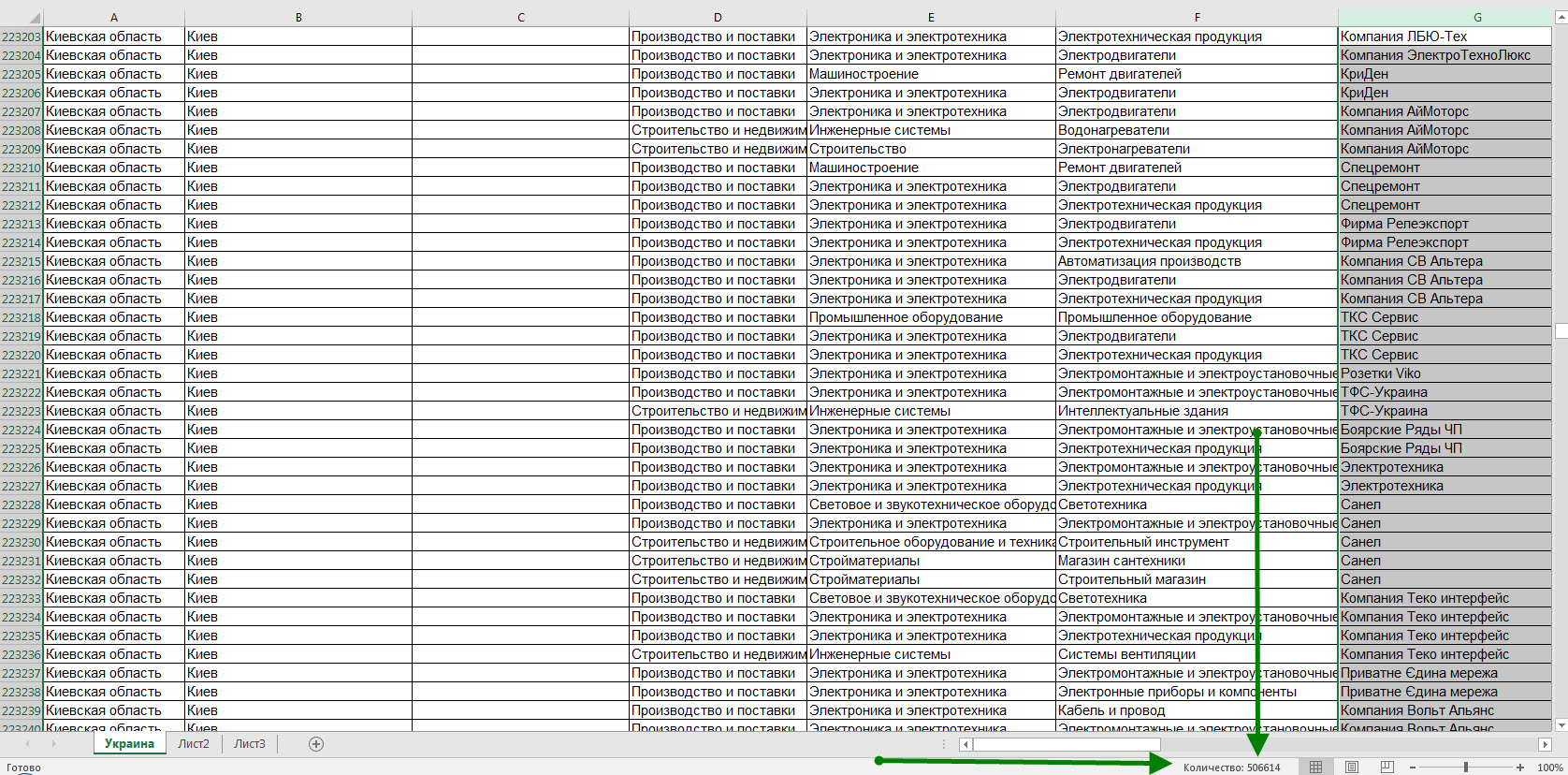1568x775 pixels.
Task: Switch to Page Layout view
Action: click(x=1351, y=768)
